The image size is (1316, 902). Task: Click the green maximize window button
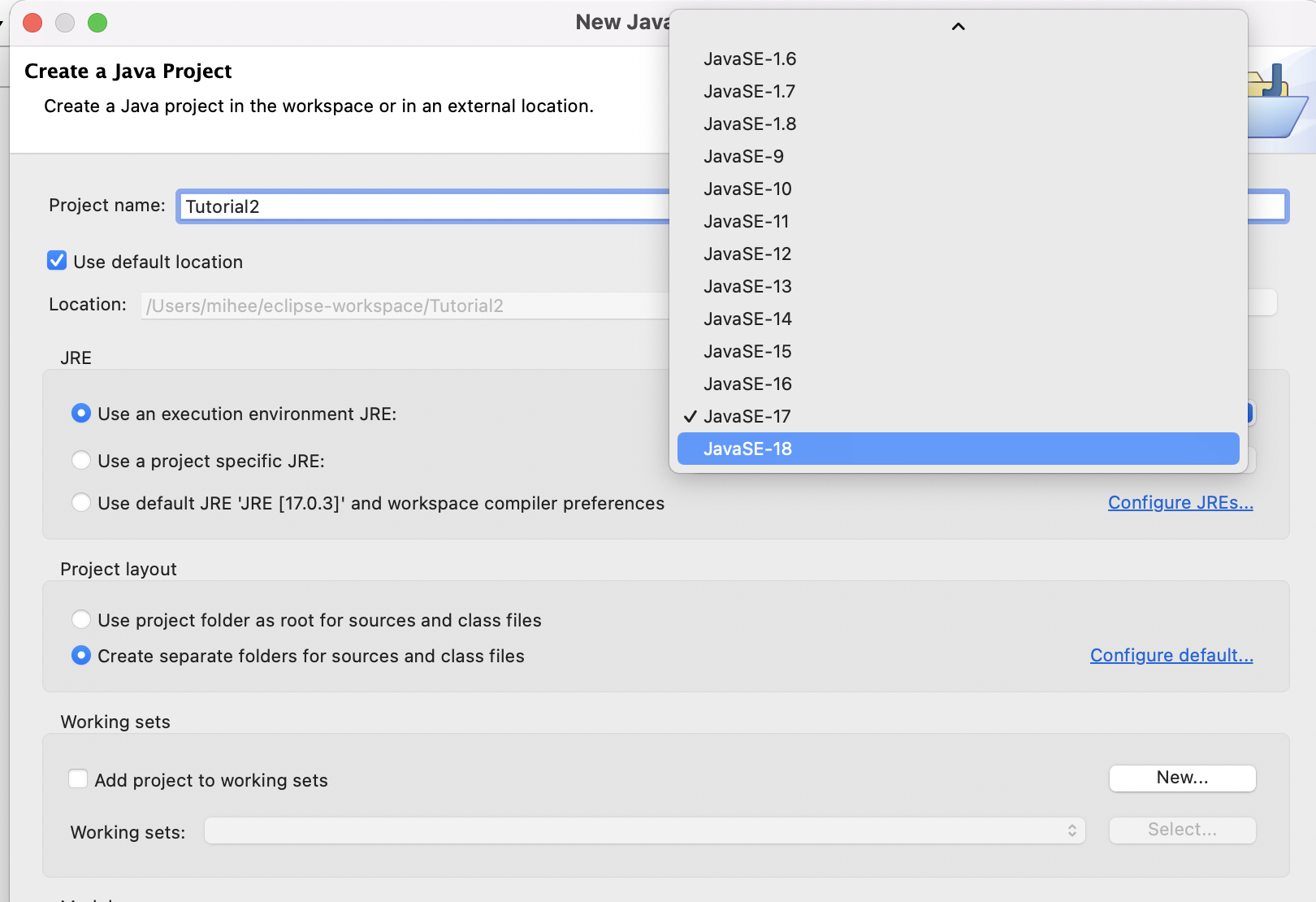coord(97,23)
